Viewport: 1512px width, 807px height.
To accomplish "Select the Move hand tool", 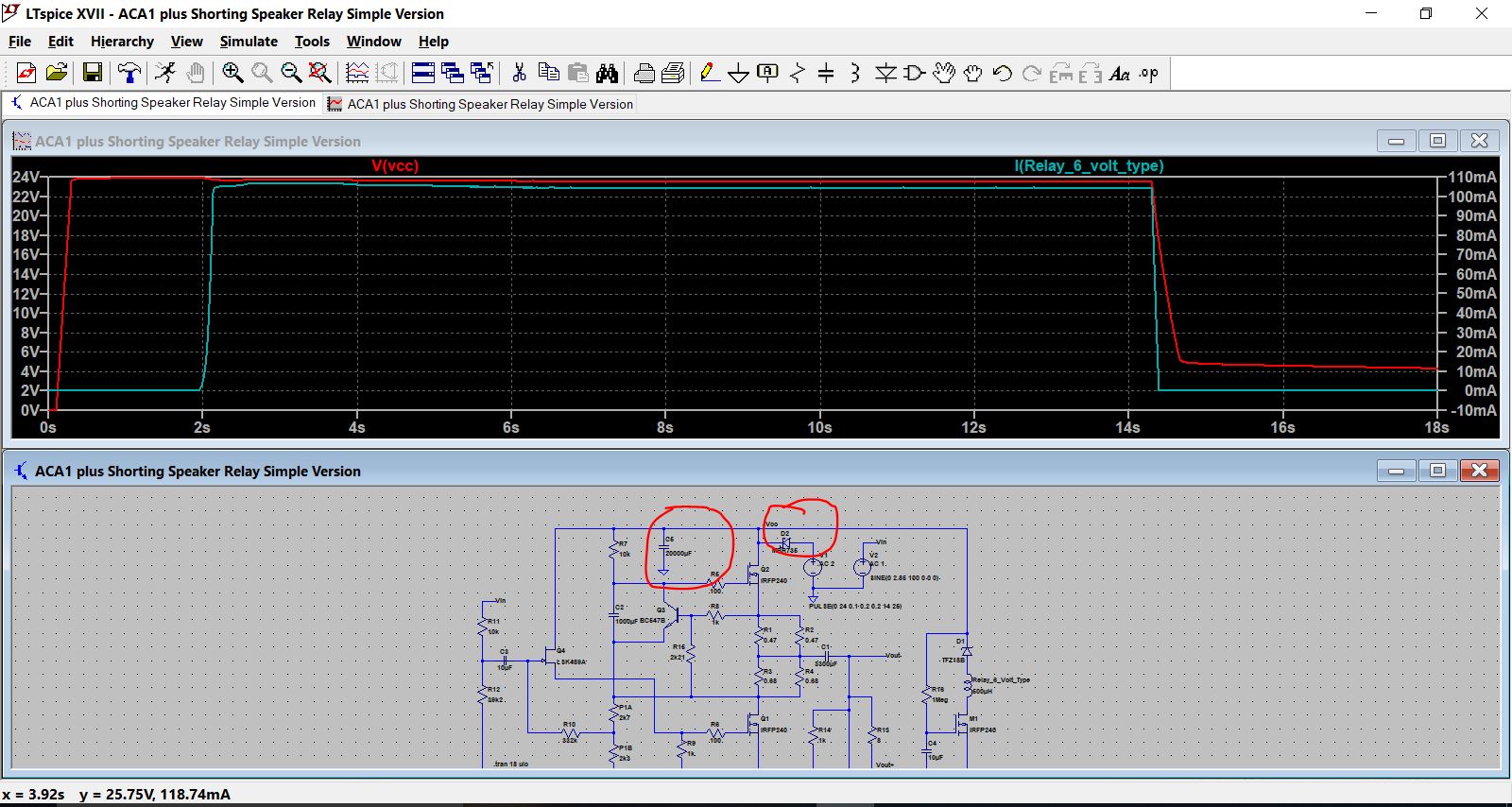I will 944,73.
